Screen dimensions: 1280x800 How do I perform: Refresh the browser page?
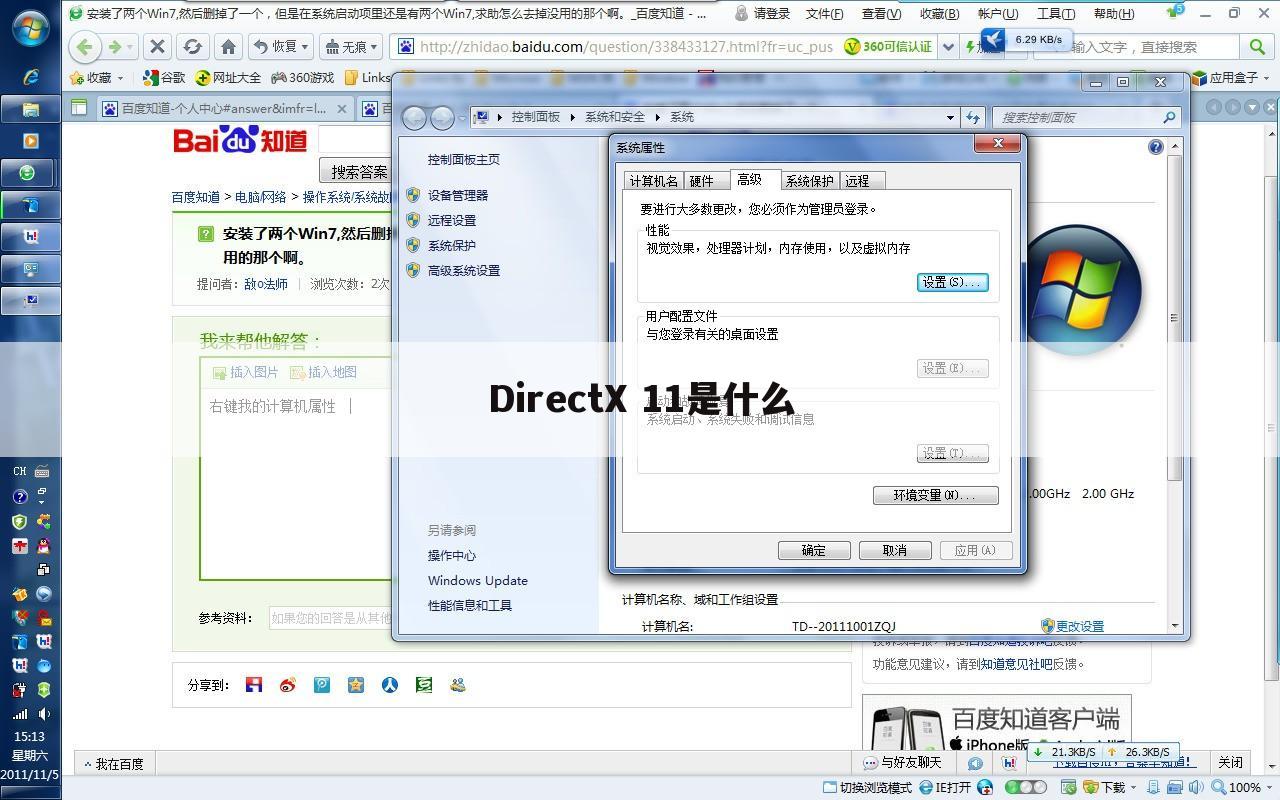pyautogui.click(x=193, y=46)
